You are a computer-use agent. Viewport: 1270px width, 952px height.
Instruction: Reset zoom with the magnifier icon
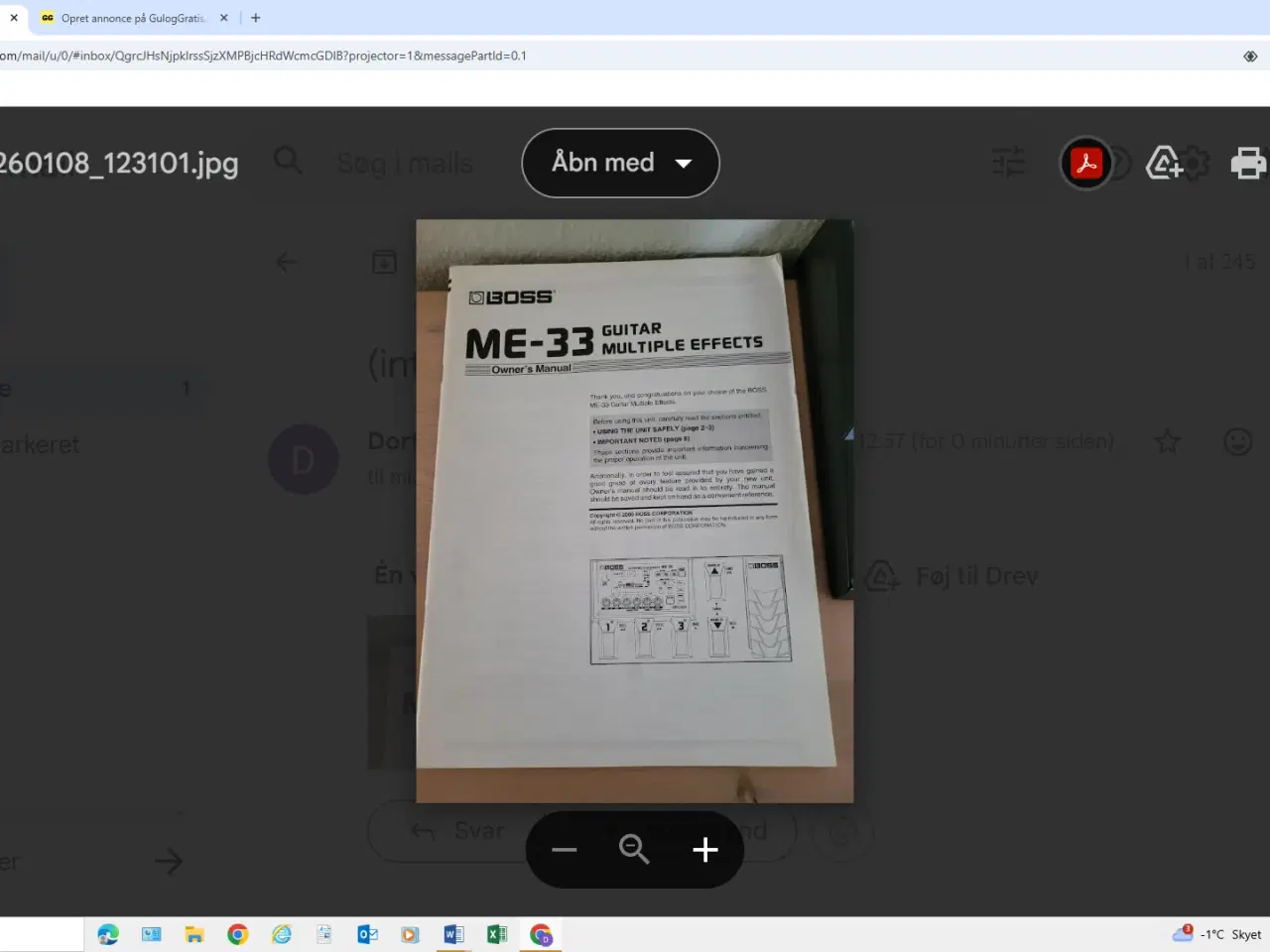click(x=634, y=850)
